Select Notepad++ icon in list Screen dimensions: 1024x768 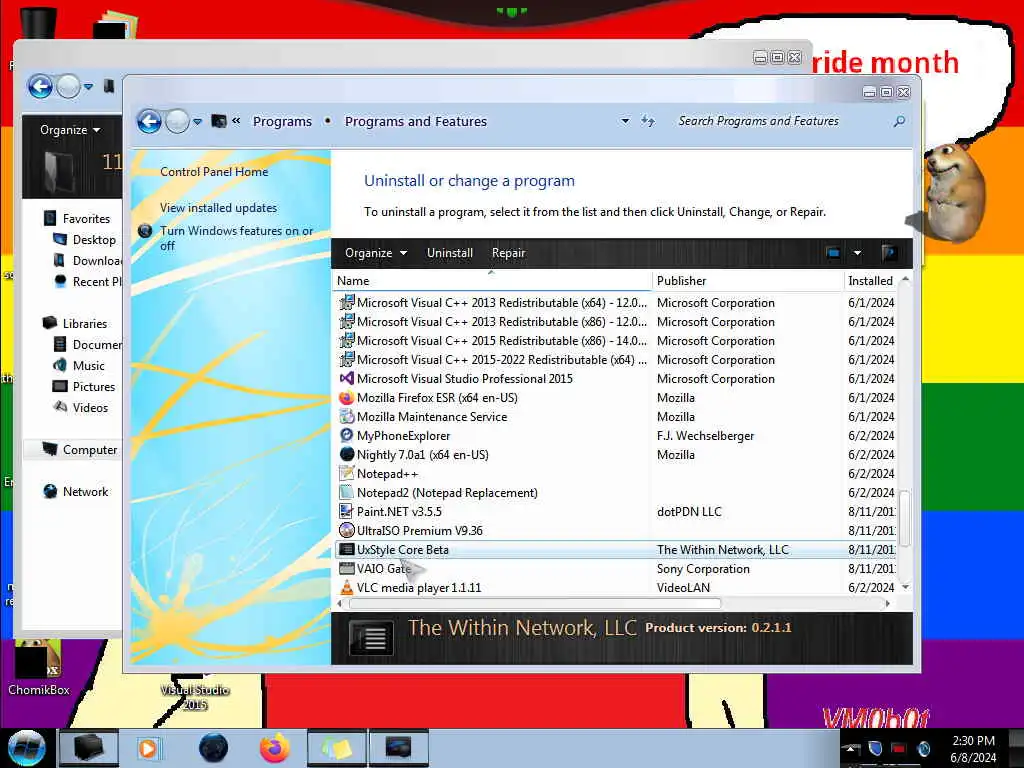click(x=347, y=473)
